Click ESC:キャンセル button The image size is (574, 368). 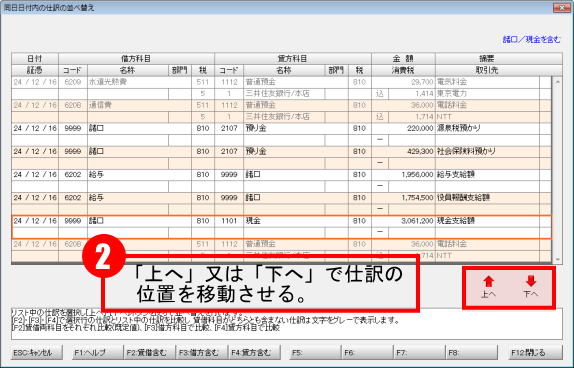pos(37,353)
